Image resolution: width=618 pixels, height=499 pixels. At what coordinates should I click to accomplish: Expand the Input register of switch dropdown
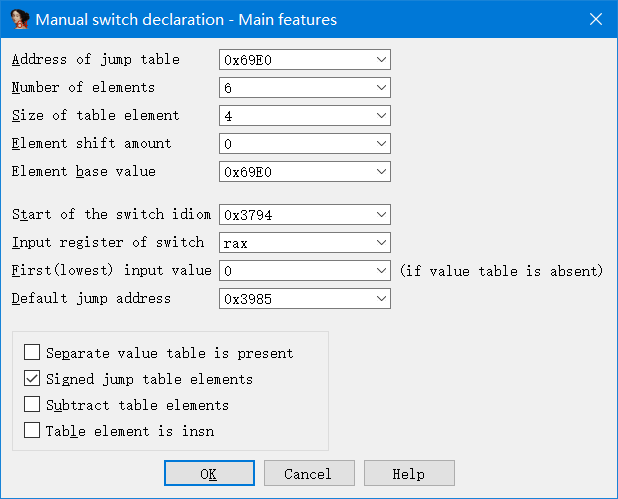pos(381,242)
